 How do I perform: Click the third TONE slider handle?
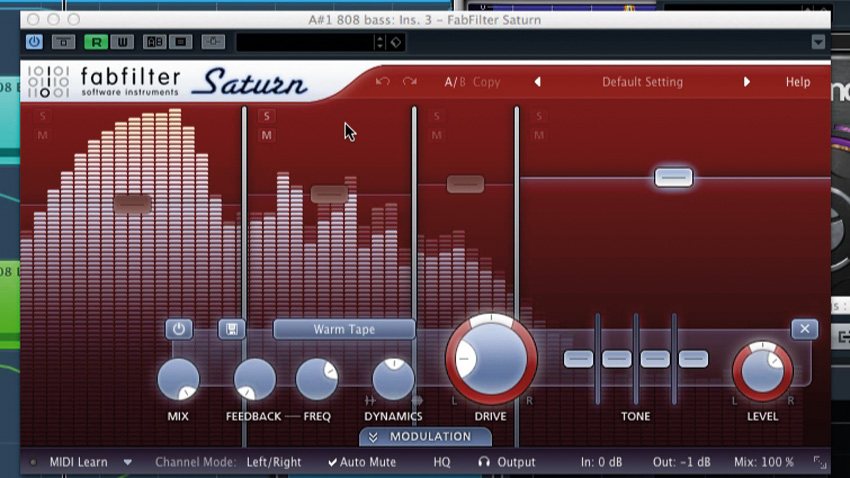[x=655, y=359]
